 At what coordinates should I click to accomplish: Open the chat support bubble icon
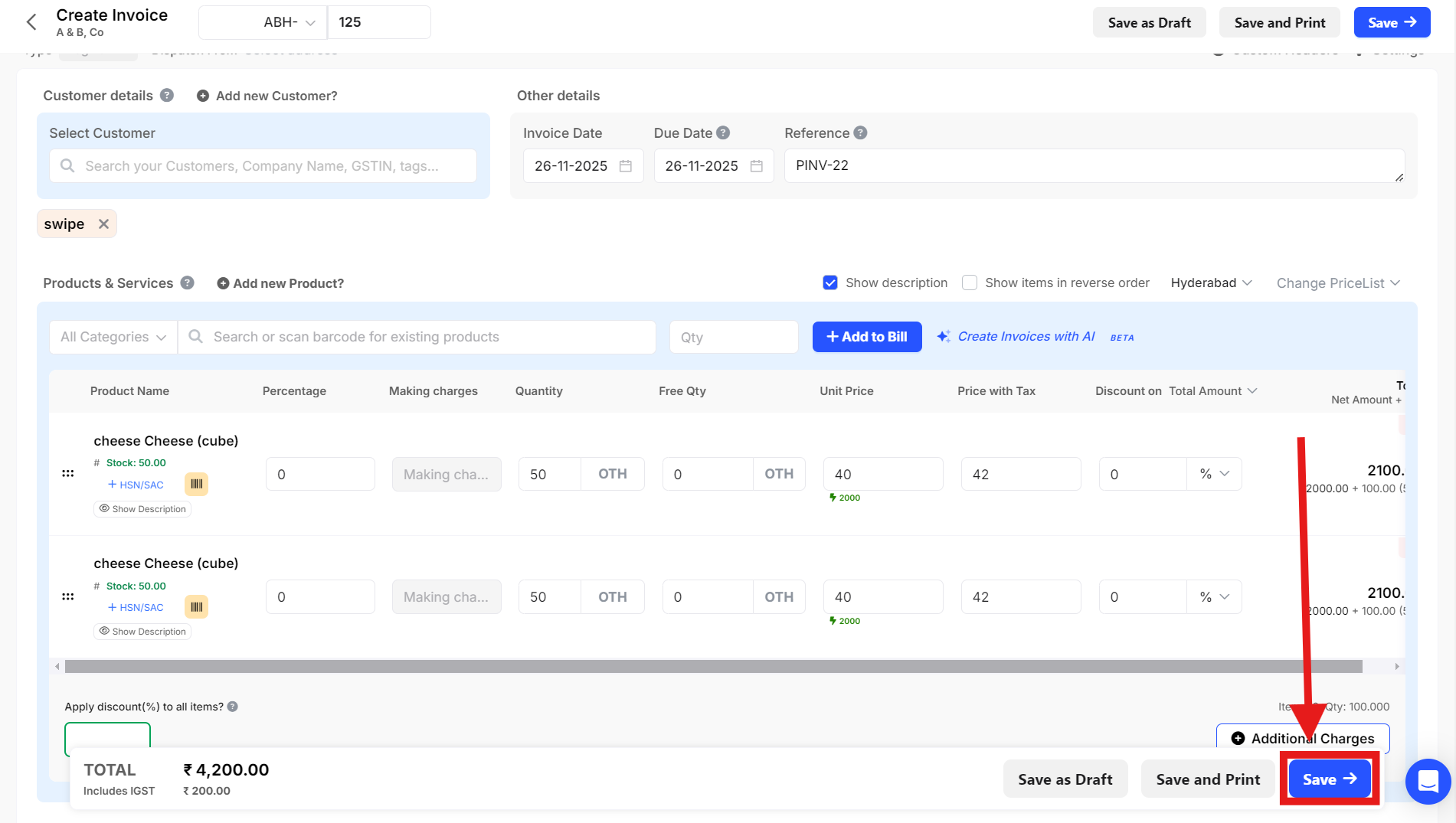click(1428, 781)
